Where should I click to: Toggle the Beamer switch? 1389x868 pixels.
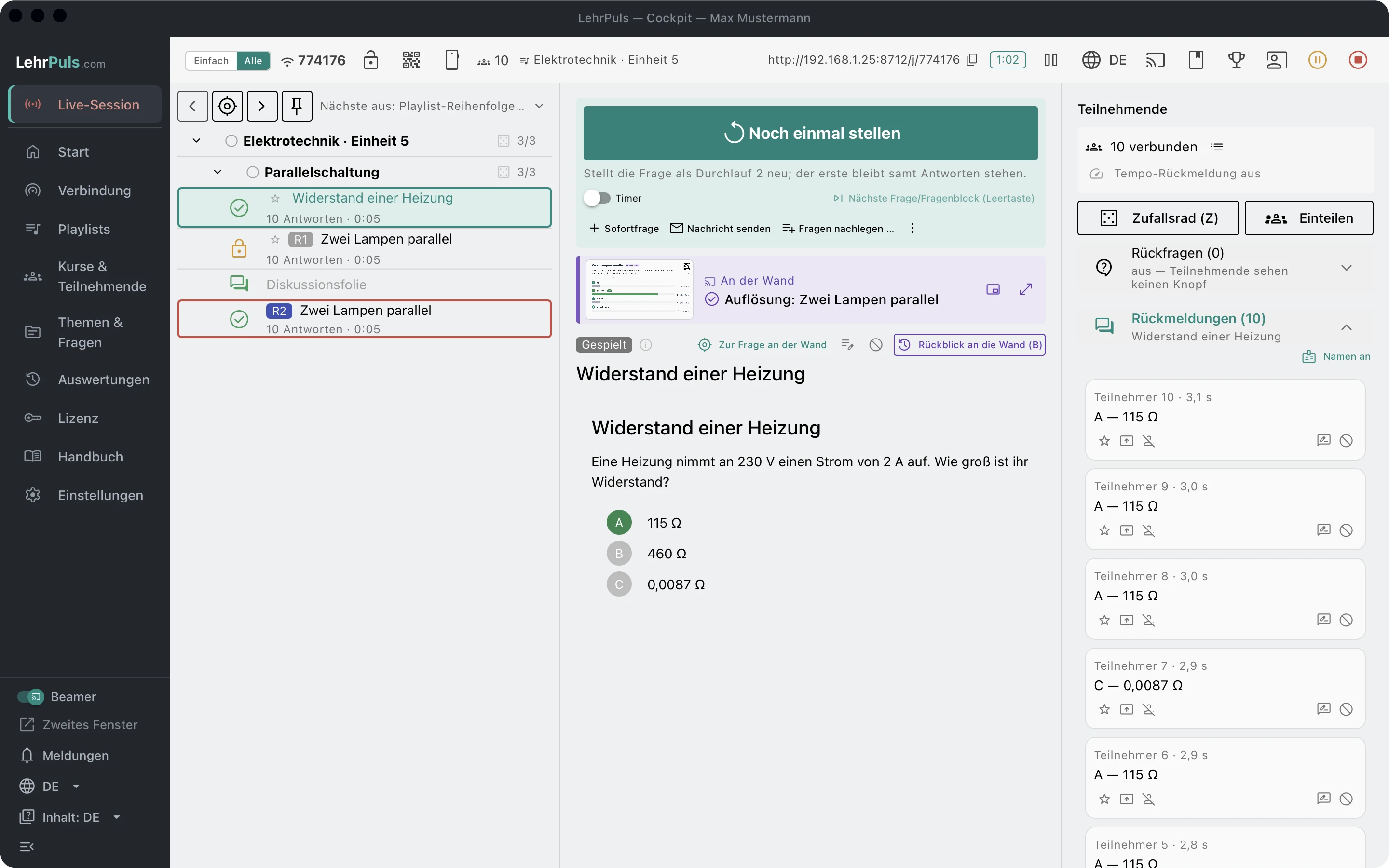30,696
